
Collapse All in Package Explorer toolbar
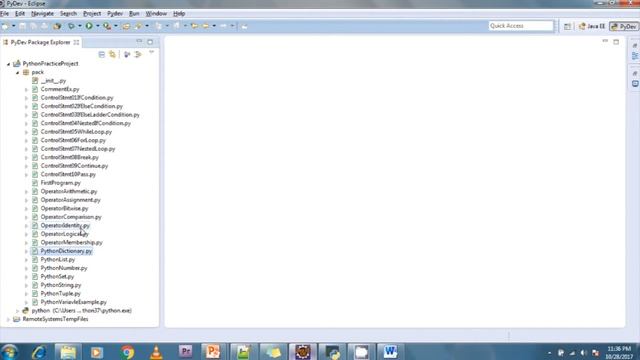coord(102,54)
